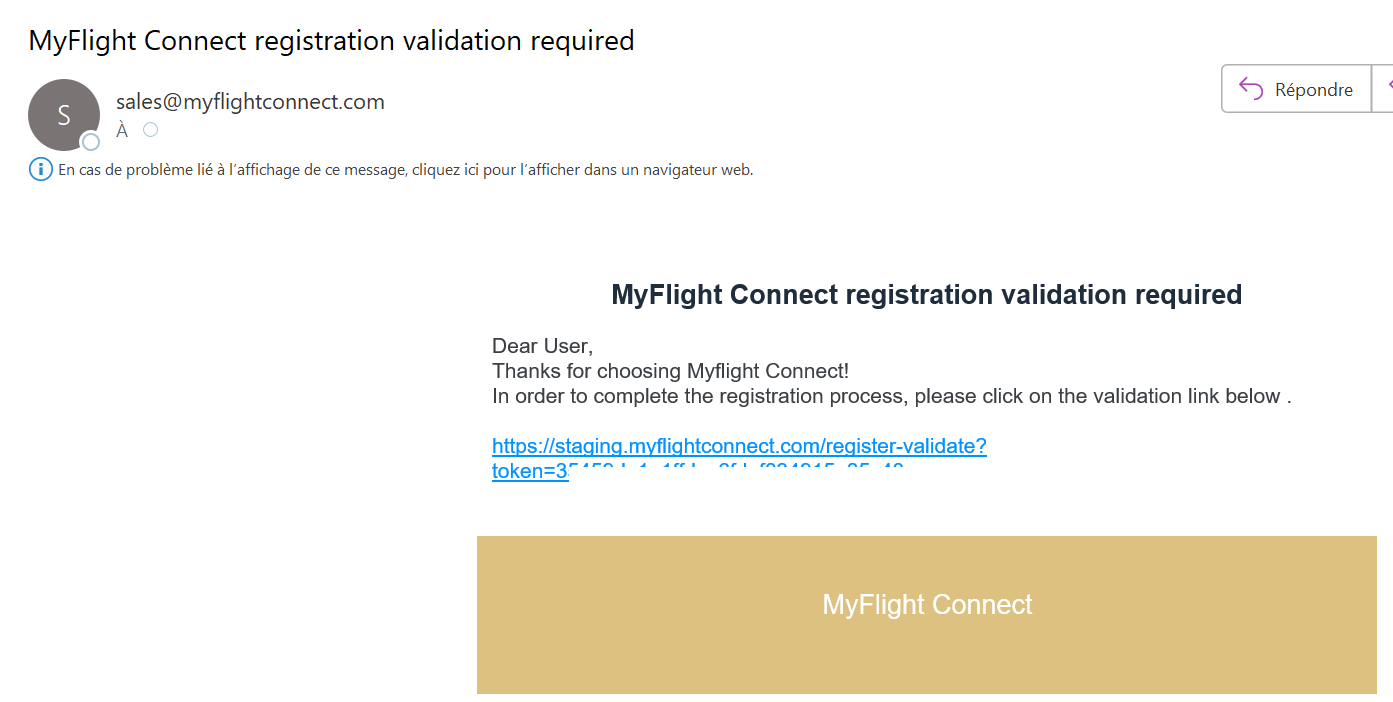Click the purple reply arrow icon
The image size is (1393, 702).
(1250, 89)
